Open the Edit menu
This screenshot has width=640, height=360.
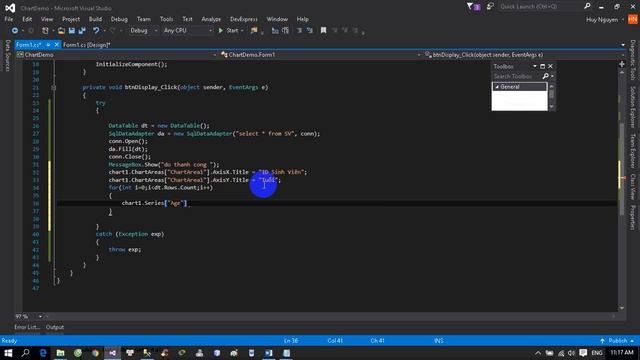click(27, 19)
